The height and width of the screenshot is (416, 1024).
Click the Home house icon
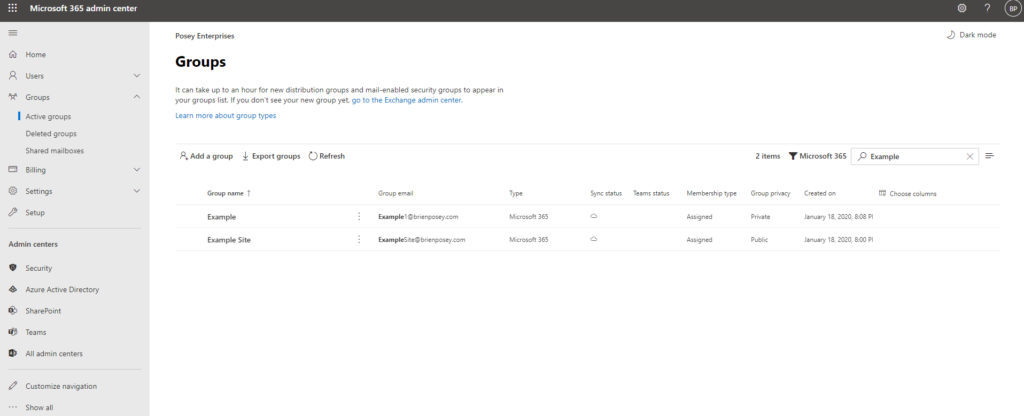12,54
